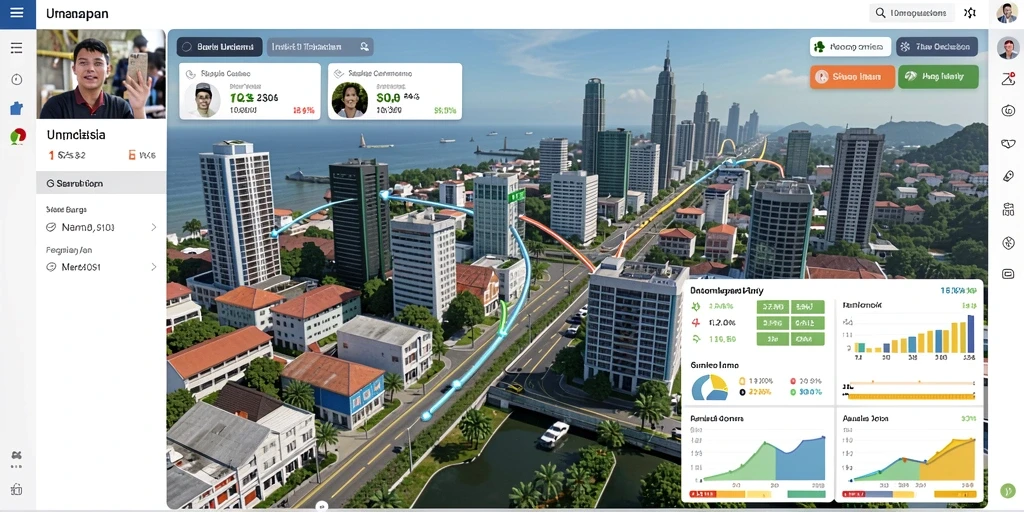The image size is (1024, 512).
Task: Expand the Nama row chevron
Action: point(154,227)
